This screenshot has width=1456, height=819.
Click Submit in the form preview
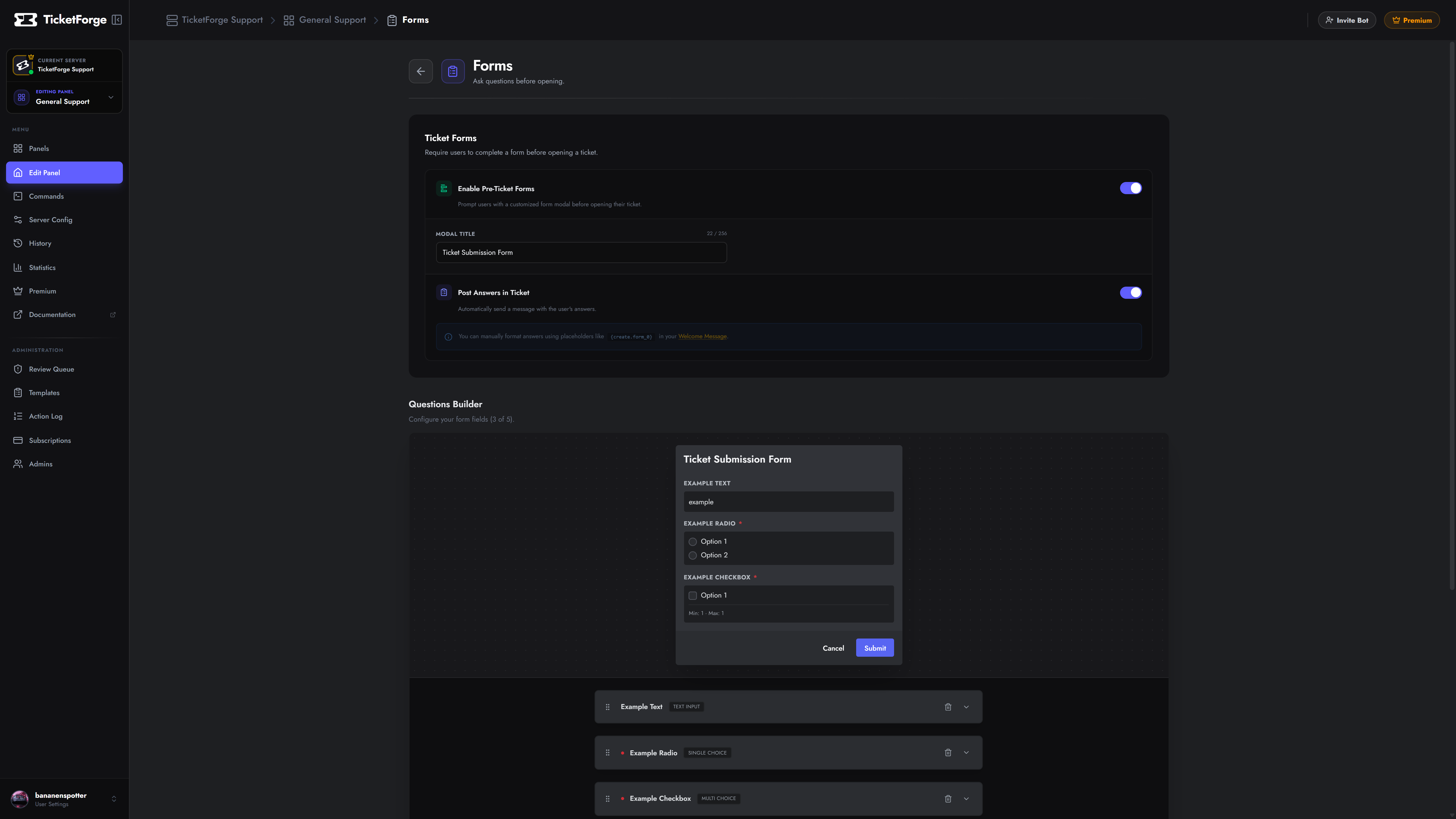[875, 648]
